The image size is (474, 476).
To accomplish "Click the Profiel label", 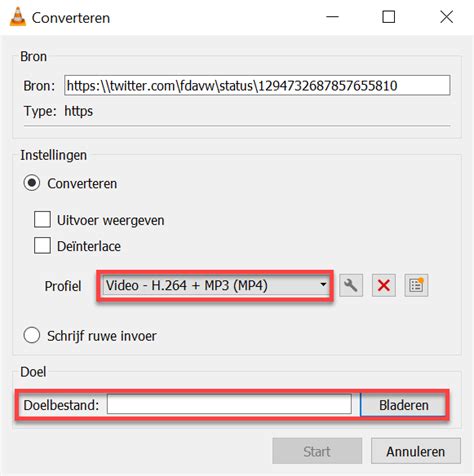I will 63,286.
